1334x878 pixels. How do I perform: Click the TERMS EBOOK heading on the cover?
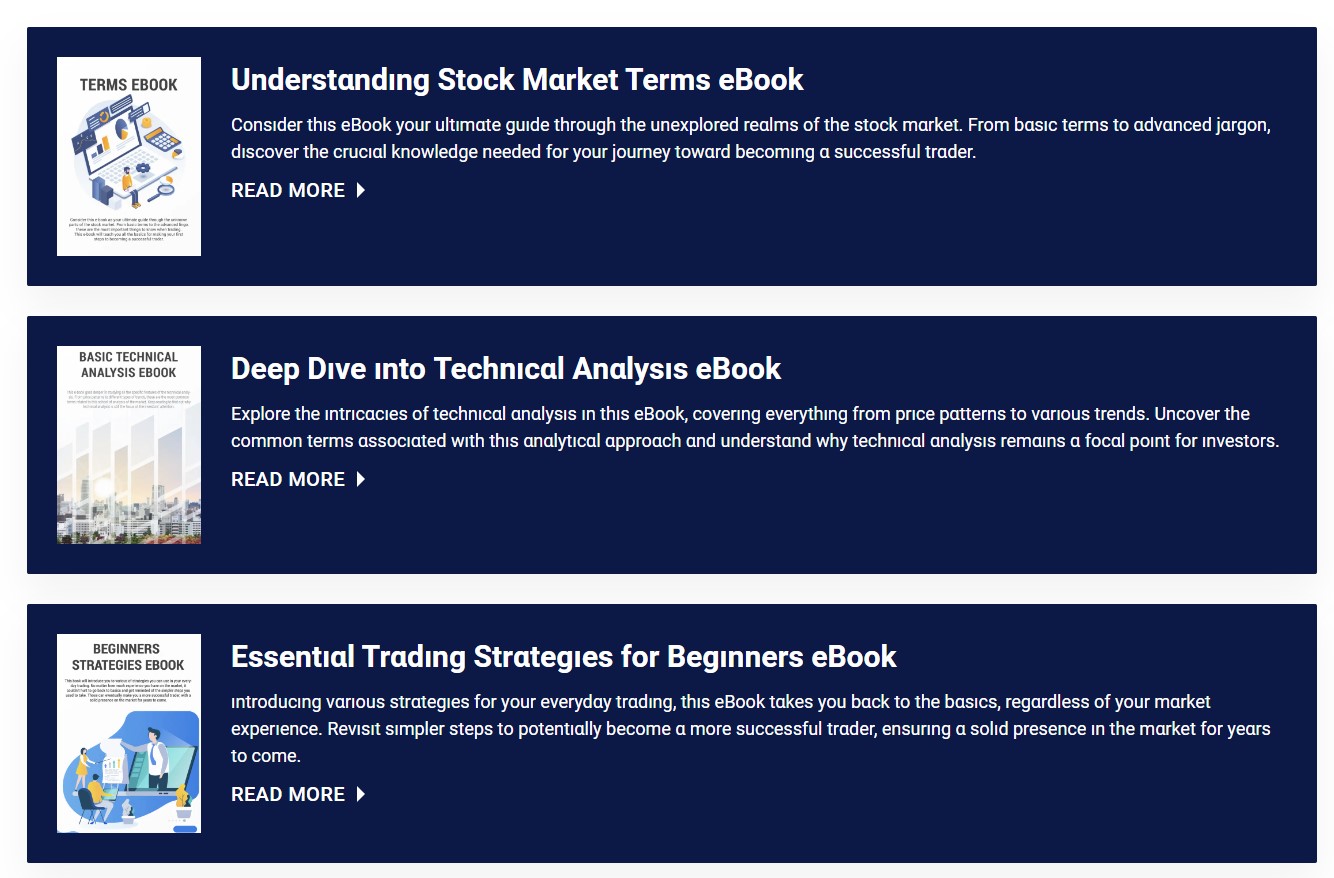pyautogui.click(x=129, y=85)
